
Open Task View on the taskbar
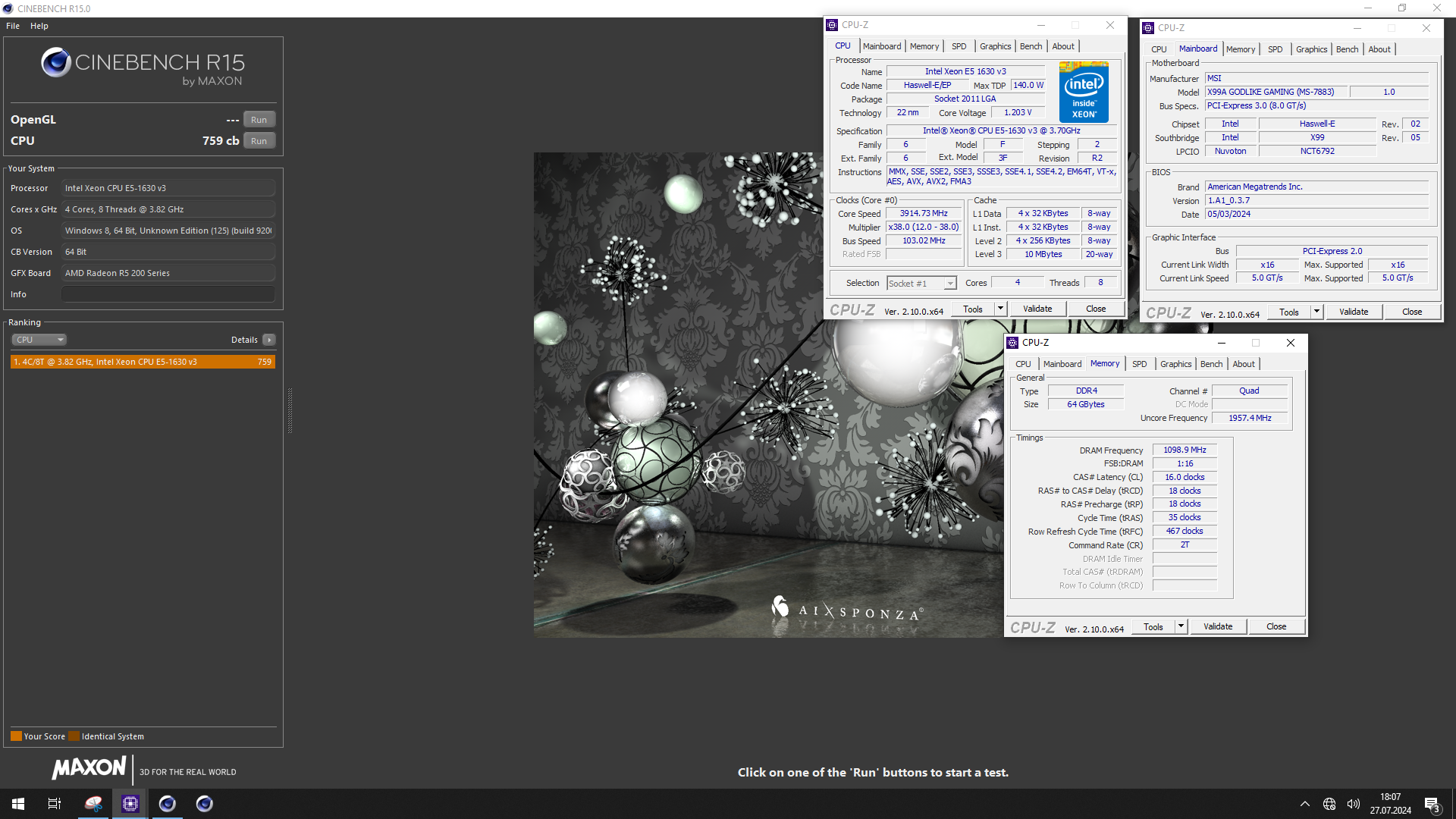pos(55,804)
